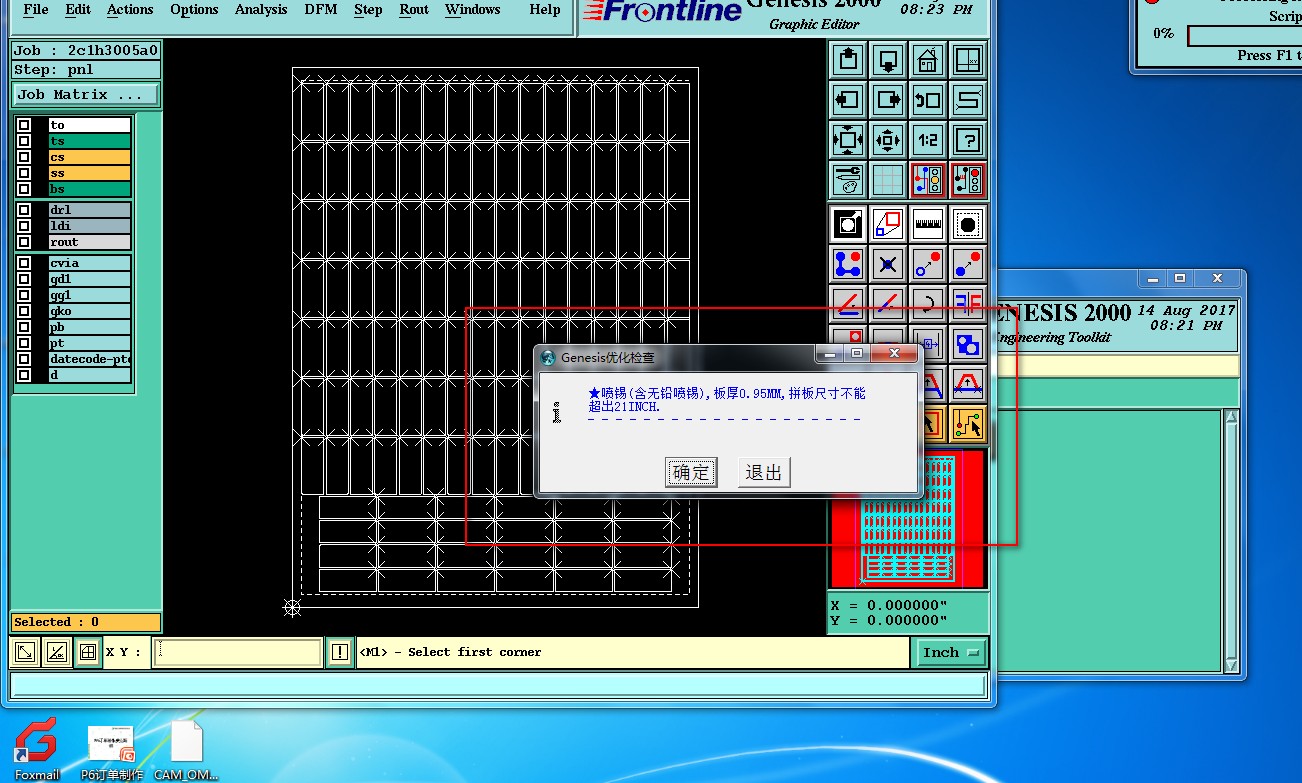Select the 'datecode-pt' layer name
Image resolution: width=1302 pixels, height=783 pixels.
click(90, 359)
